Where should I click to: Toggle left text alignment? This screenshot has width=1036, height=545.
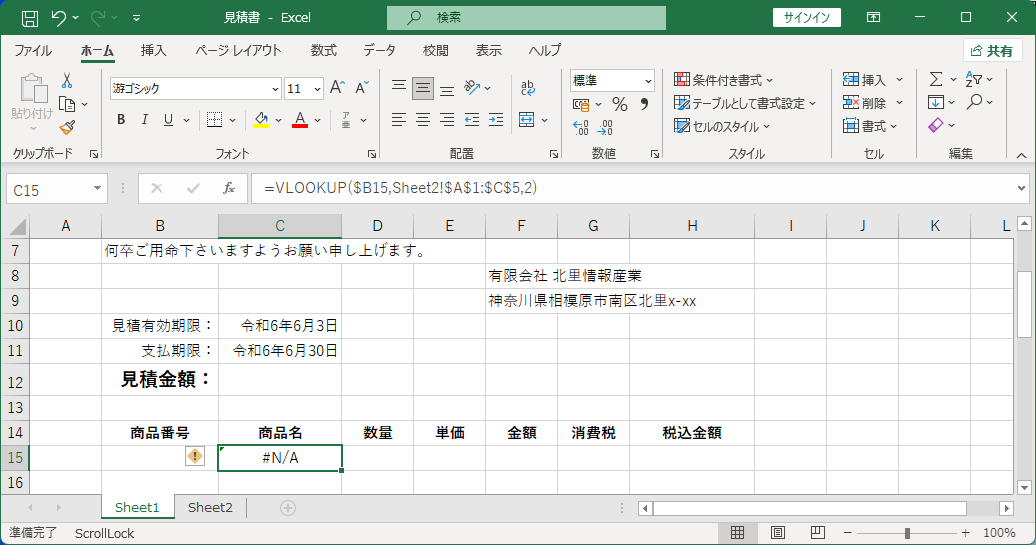tap(398, 120)
